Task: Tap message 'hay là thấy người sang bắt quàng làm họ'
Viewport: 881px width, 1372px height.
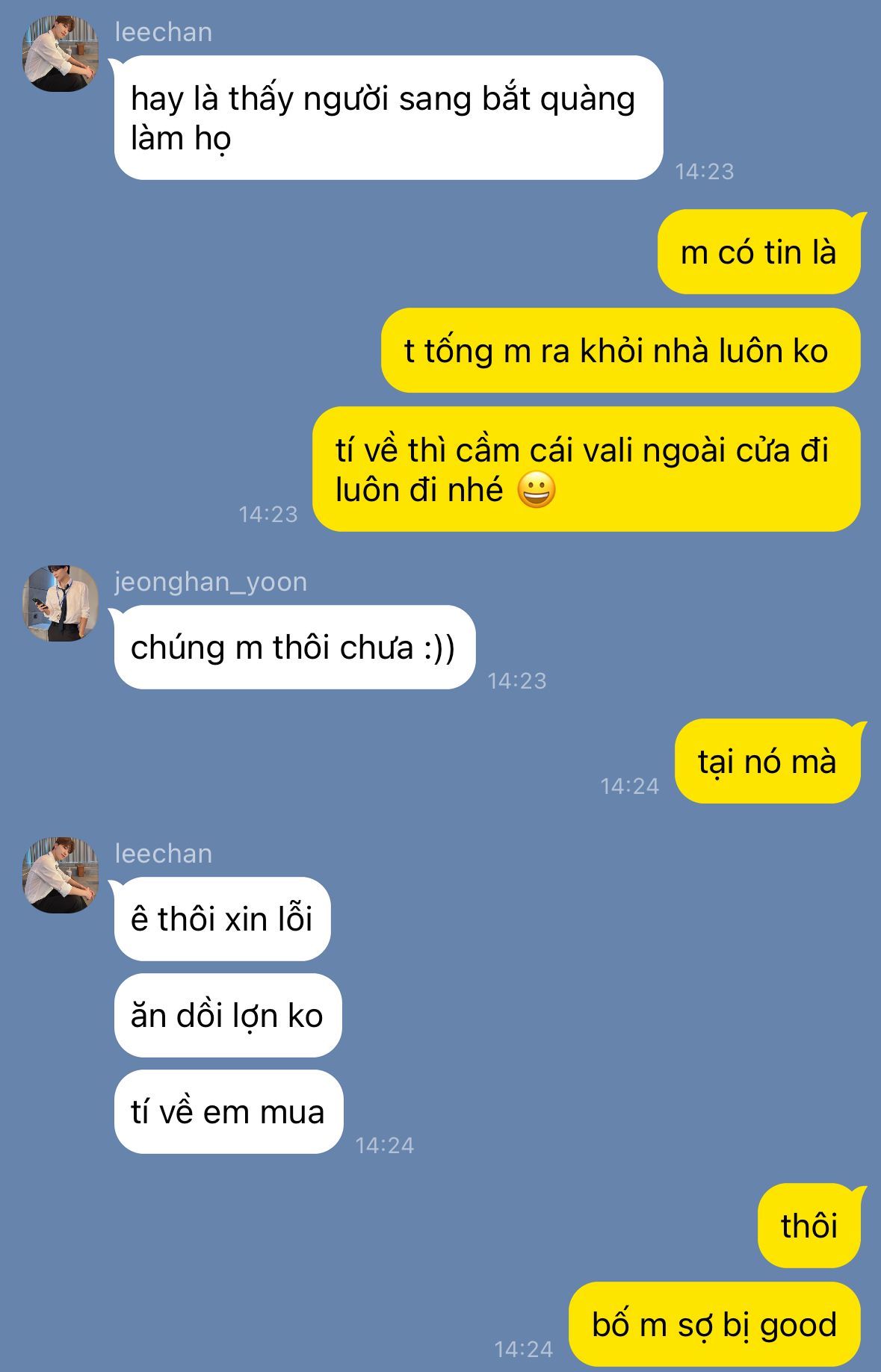Action: click(x=389, y=118)
